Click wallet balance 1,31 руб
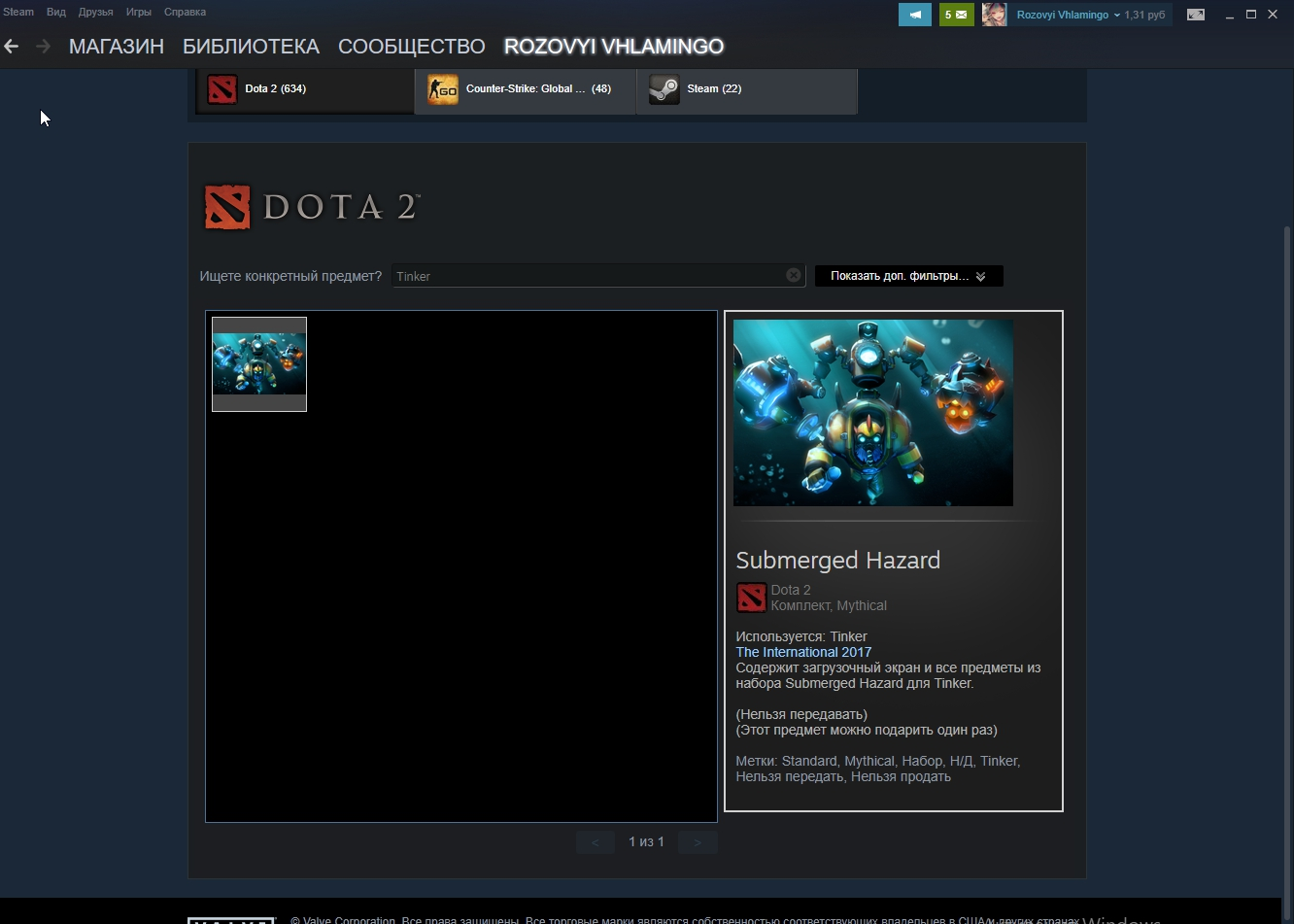The width and height of the screenshot is (1294, 924). click(x=1144, y=15)
